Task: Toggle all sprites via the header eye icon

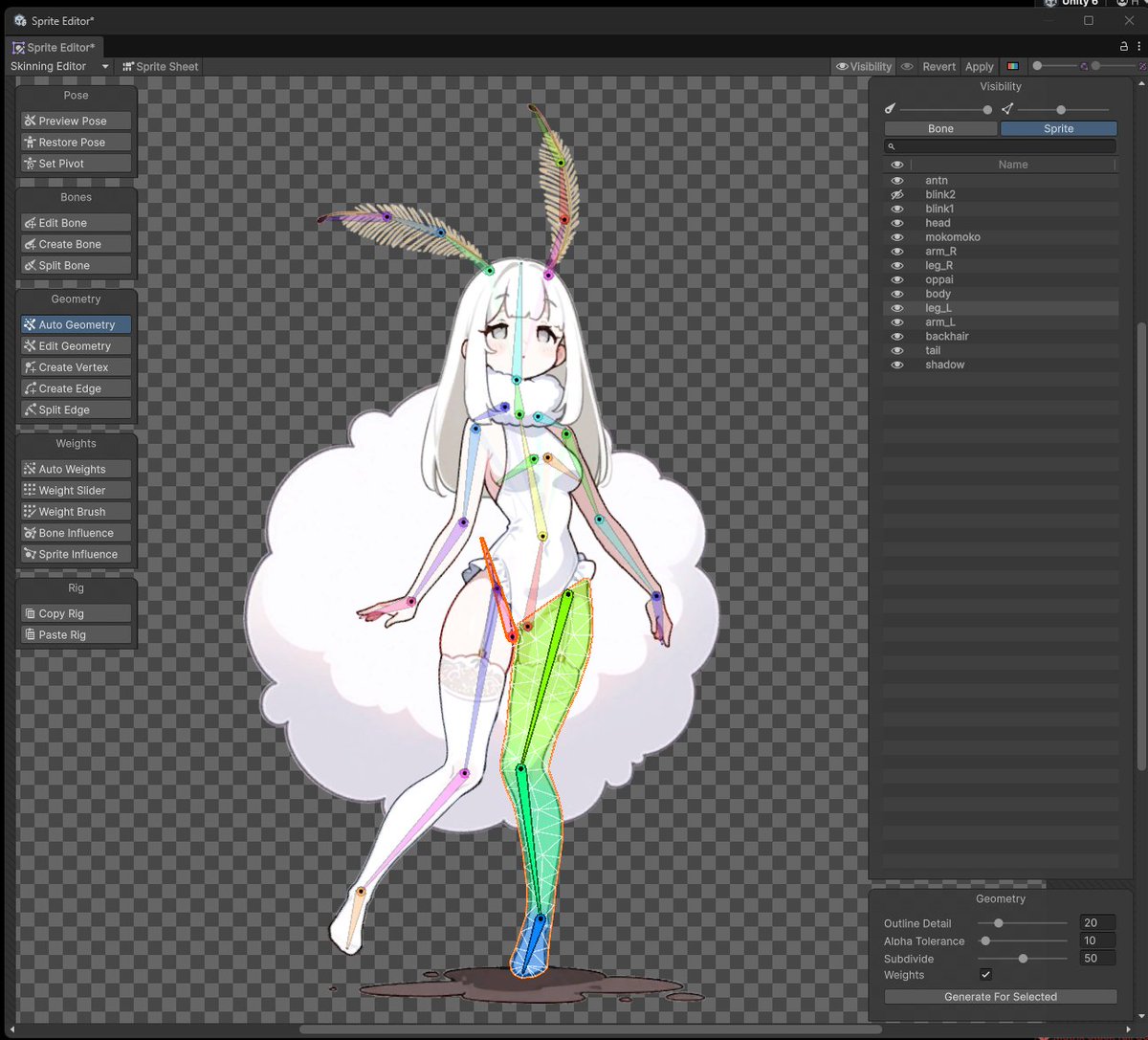Action: 897,165
